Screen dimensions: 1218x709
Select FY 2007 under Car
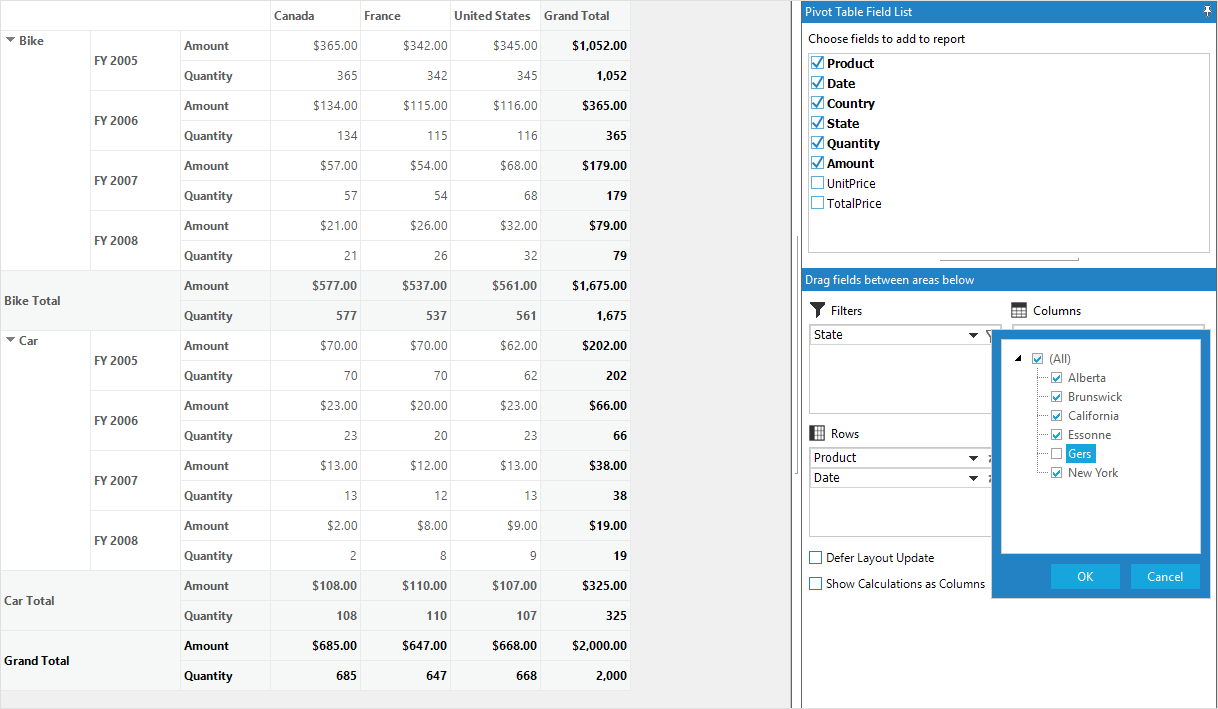[x=135, y=480]
